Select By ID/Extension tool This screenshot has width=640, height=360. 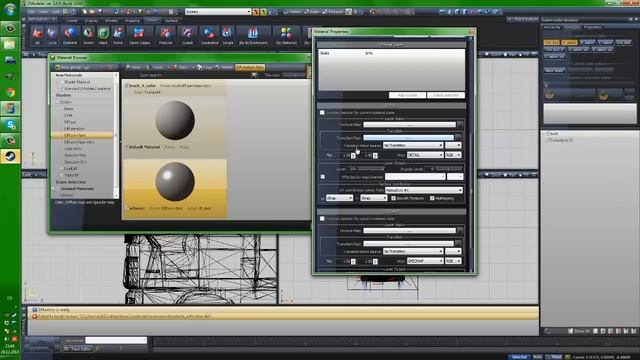pos(253,36)
